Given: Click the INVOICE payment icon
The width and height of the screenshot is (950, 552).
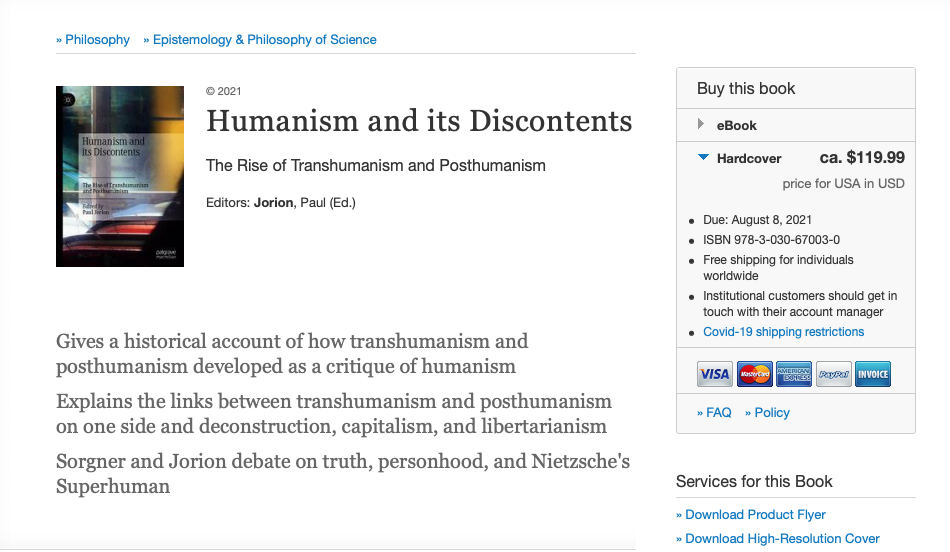Looking at the screenshot, I should pyautogui.click(x=873, y=374).
